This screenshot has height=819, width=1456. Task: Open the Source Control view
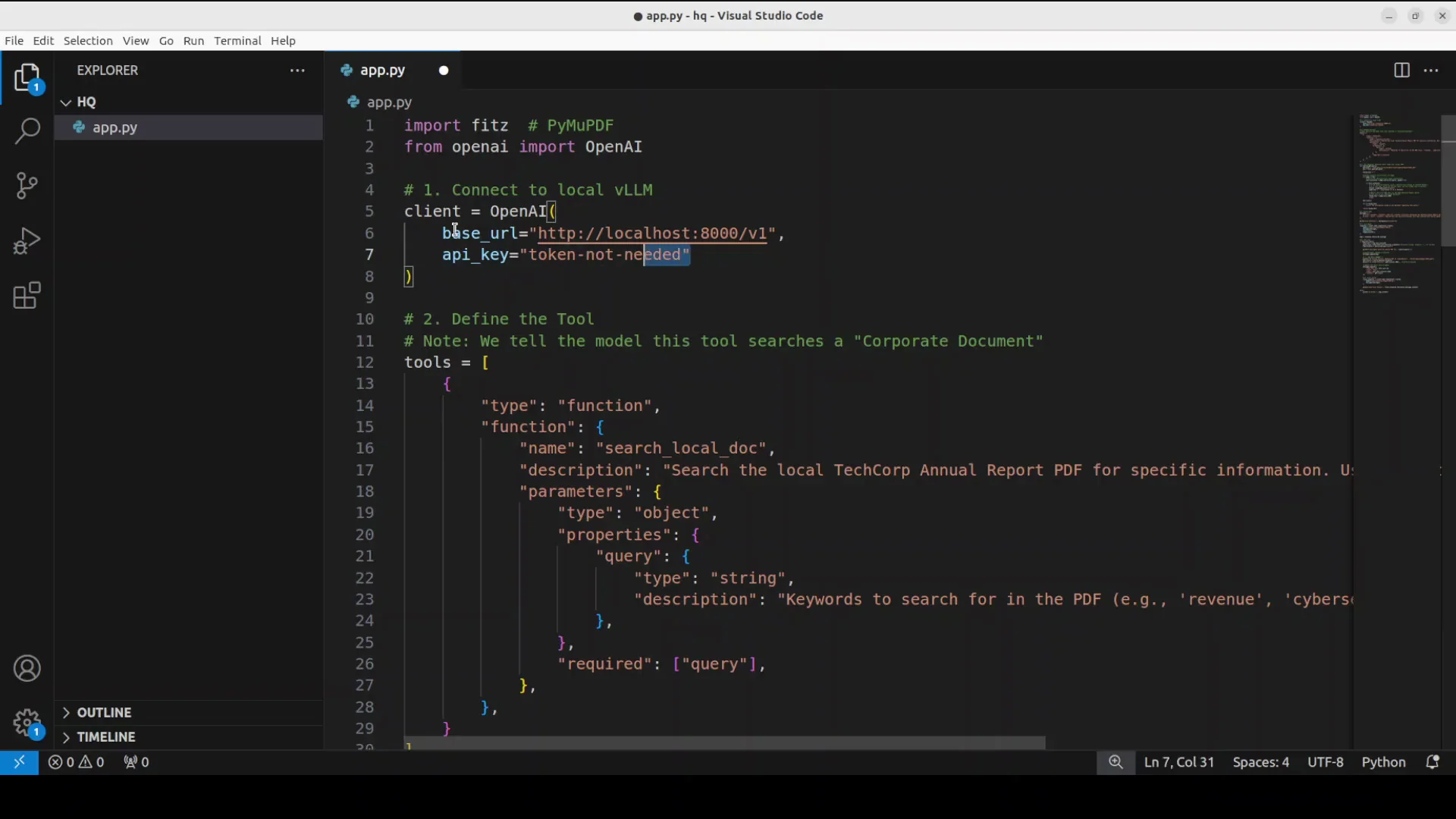tap(27, 186)
